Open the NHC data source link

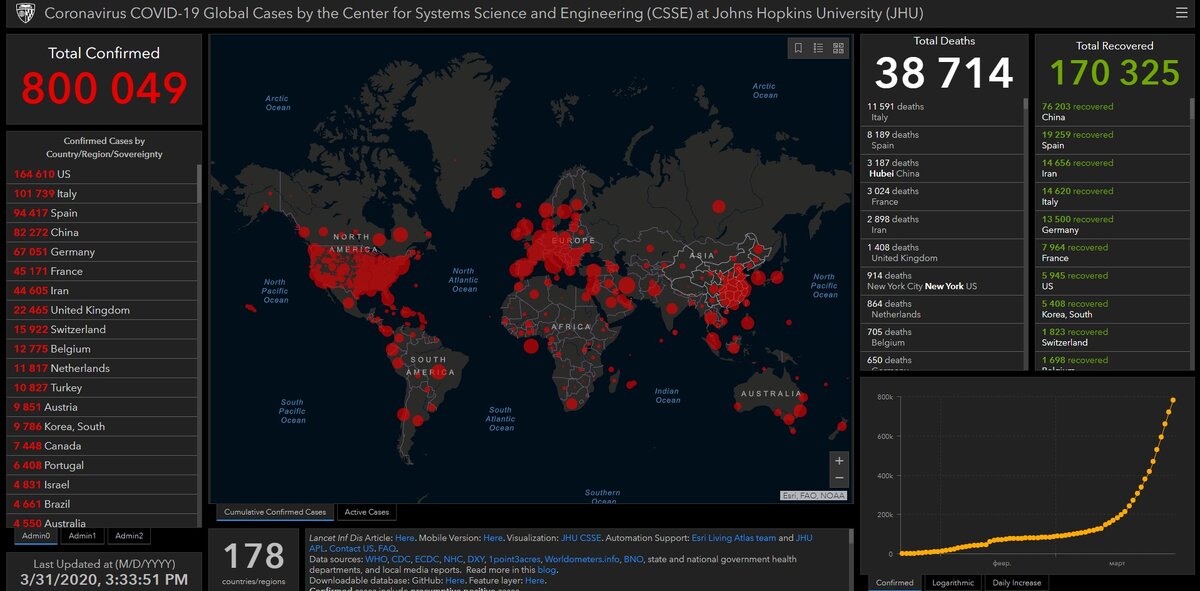coord(455,560)
